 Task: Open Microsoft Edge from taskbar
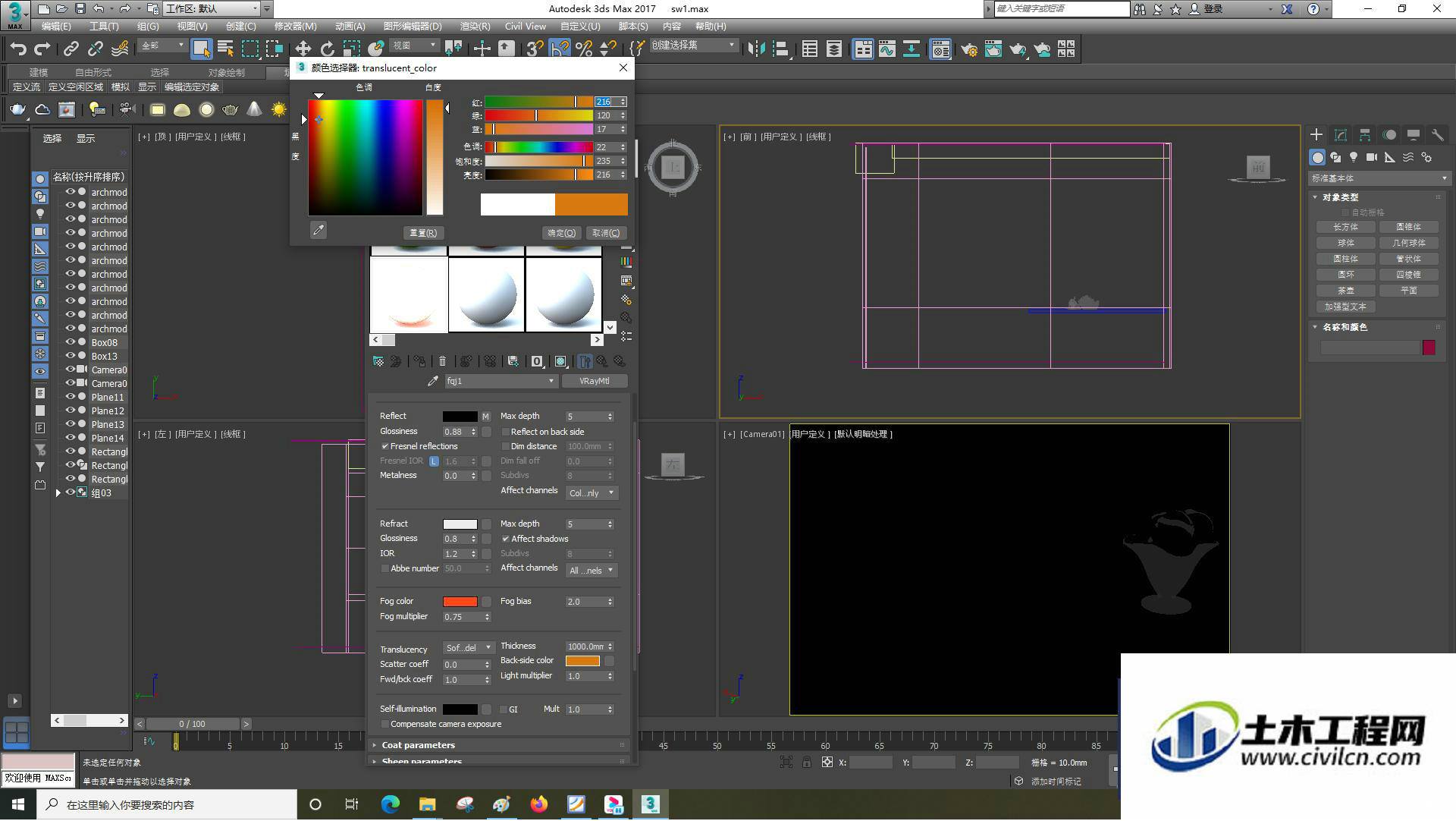(391, 804)
